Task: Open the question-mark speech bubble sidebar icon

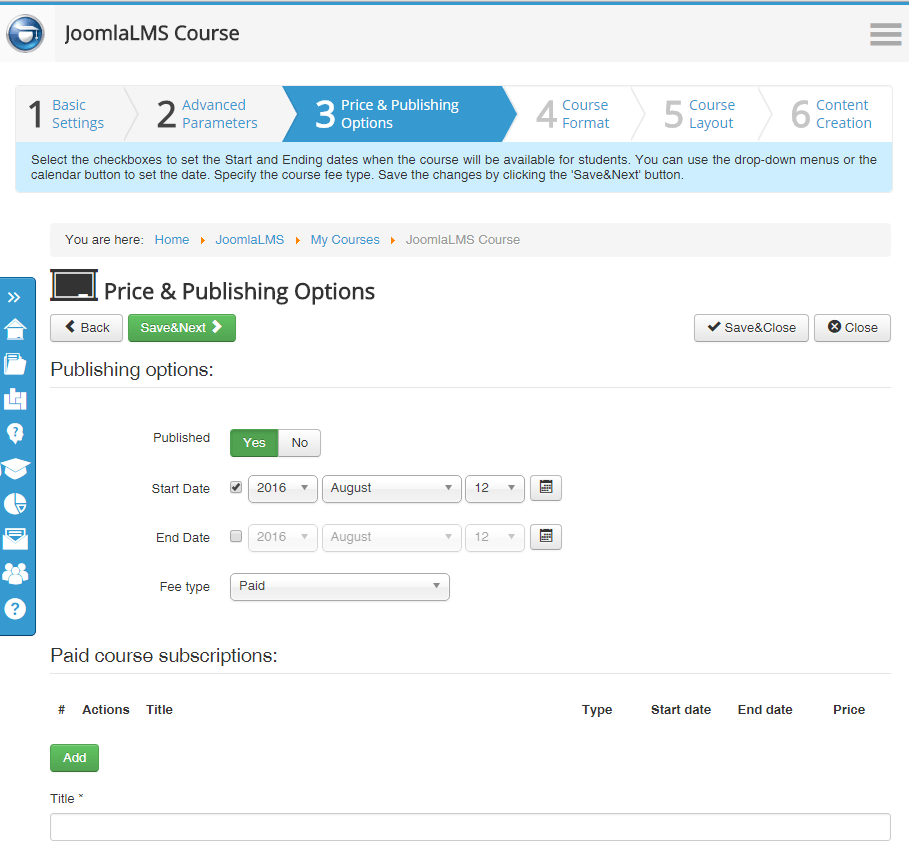Action: click(15, 434)
